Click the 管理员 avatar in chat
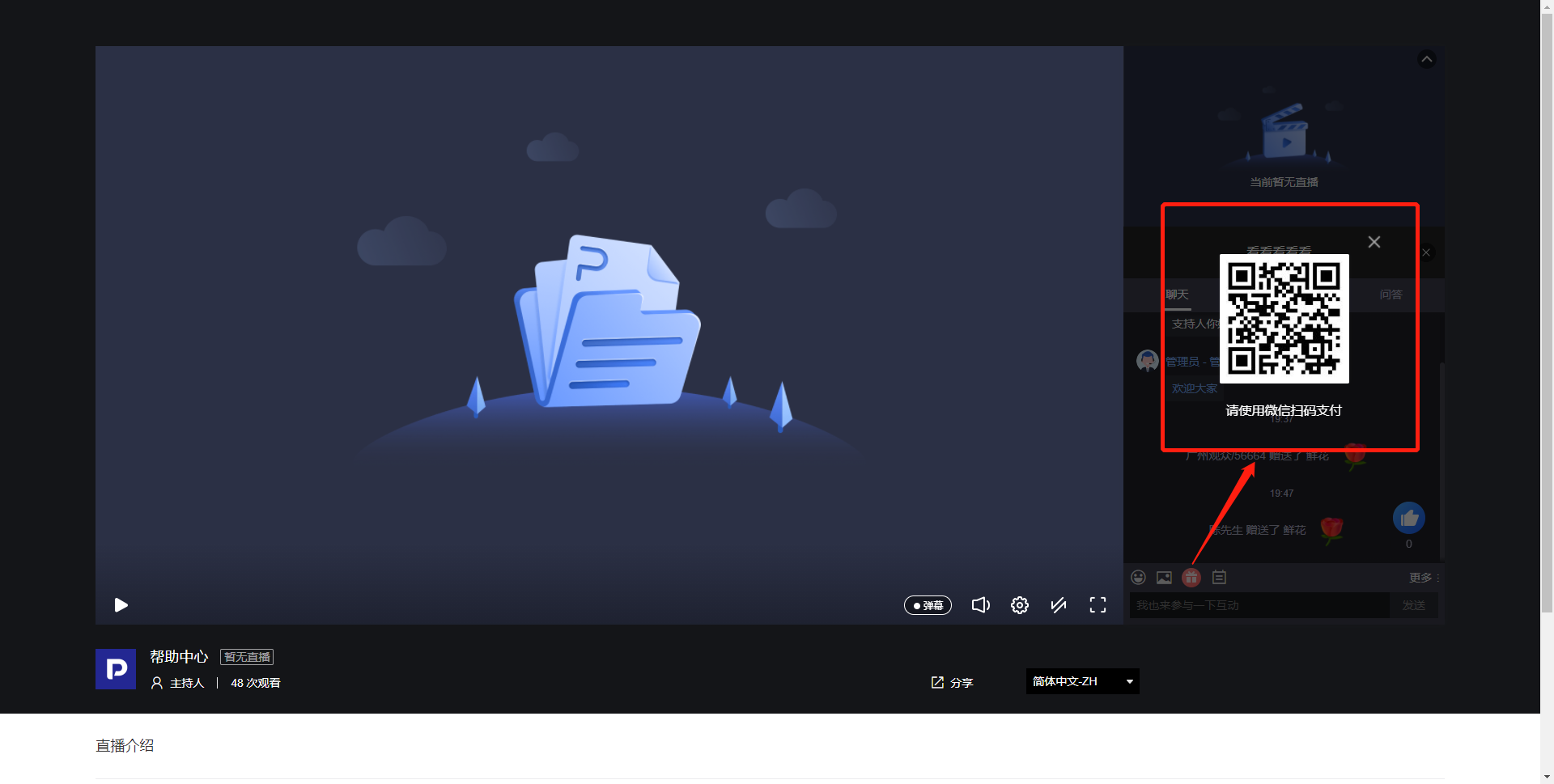 click(x=1148, y=361)
